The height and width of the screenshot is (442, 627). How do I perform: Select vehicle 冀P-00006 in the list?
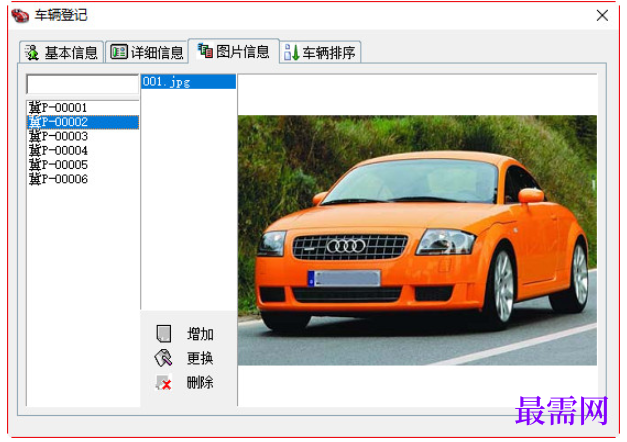point(83,179)
